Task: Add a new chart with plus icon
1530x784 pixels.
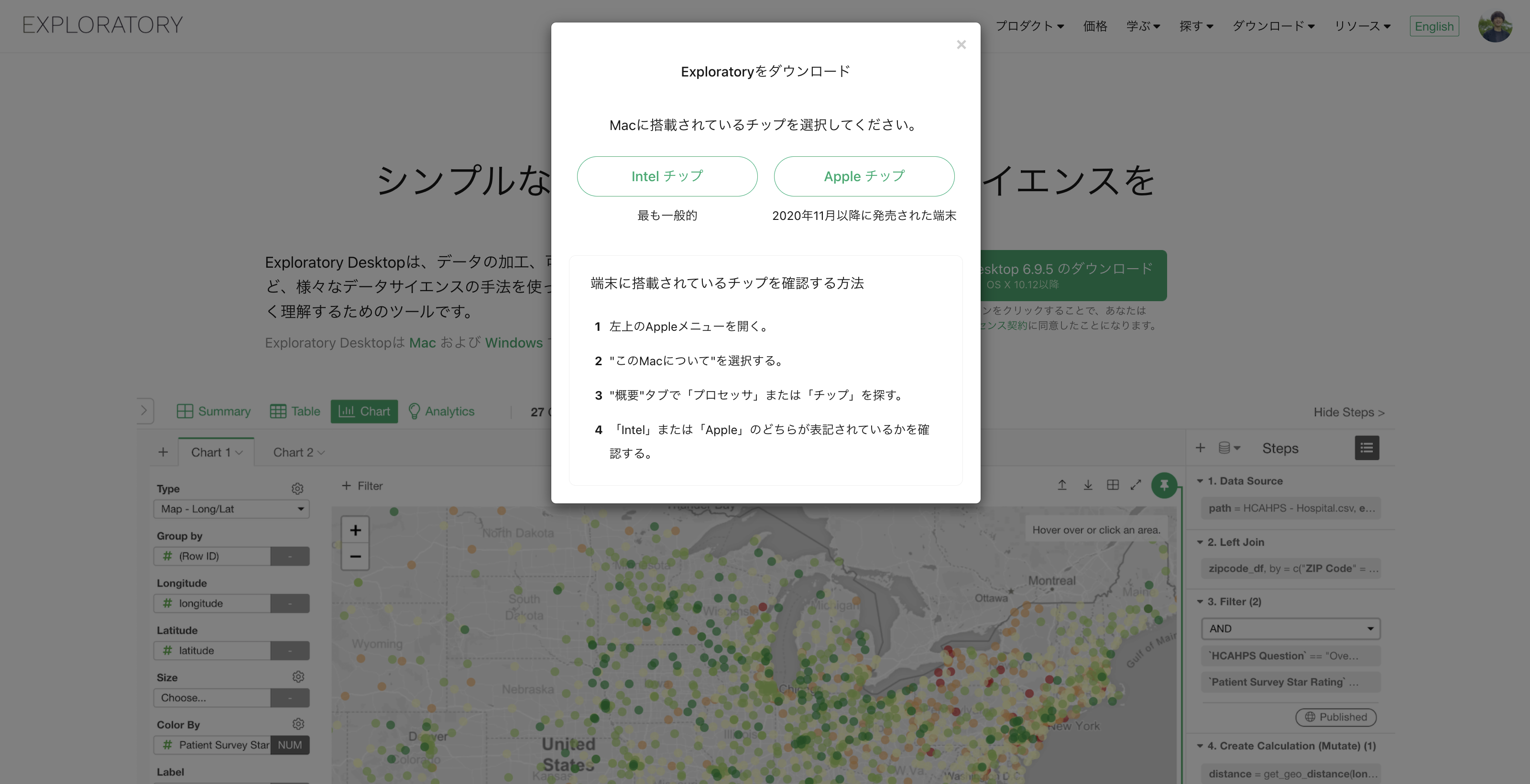Action: point(163,452)
